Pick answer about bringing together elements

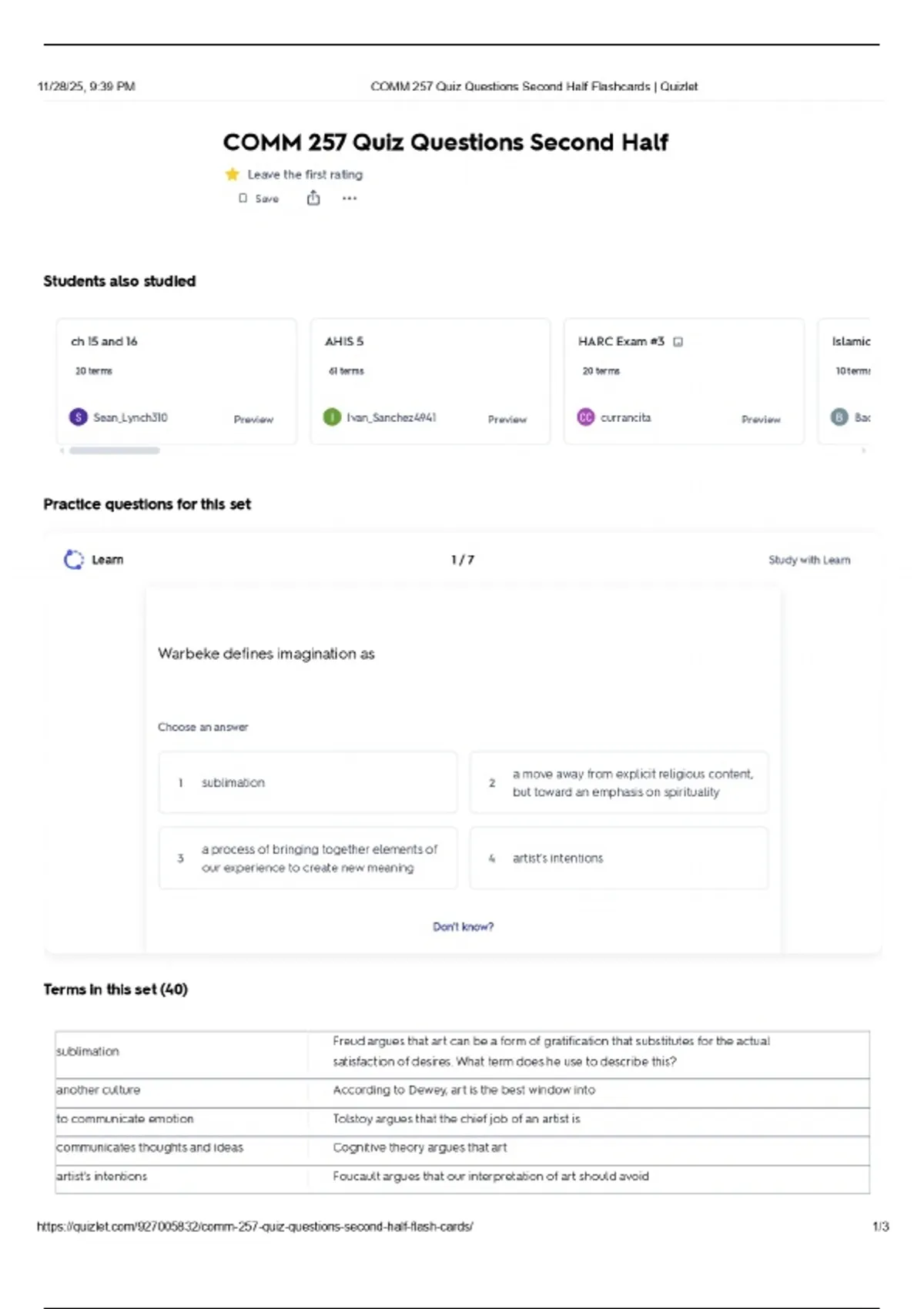(x=308, y=858)
